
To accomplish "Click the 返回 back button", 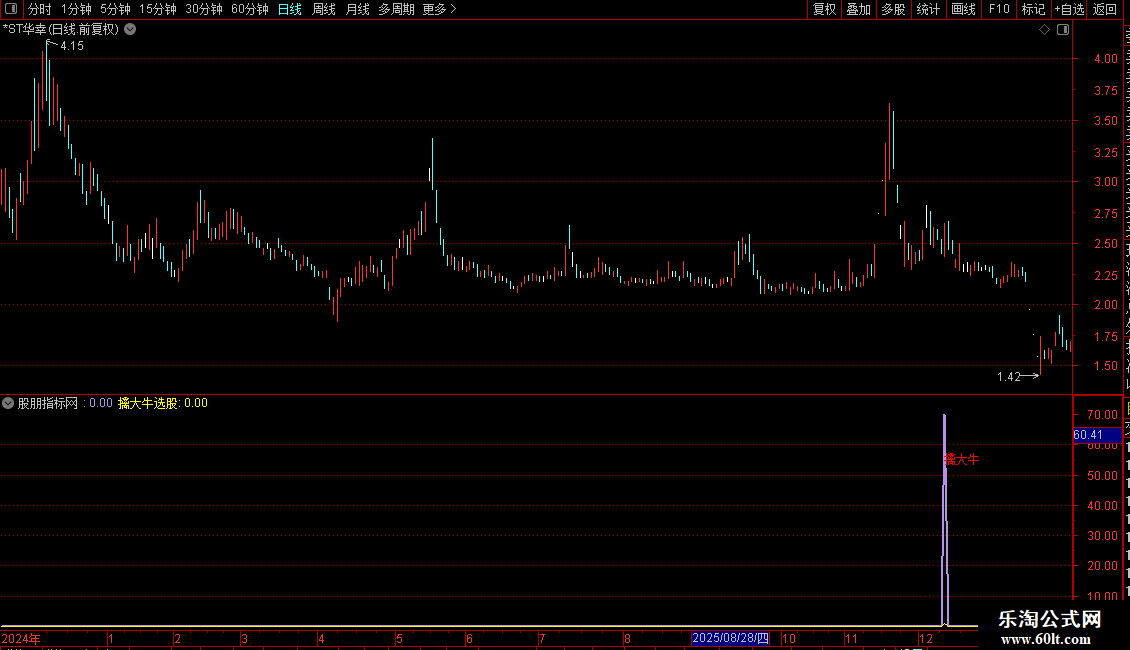I will pyautogui.click(x=1105, y=9).
